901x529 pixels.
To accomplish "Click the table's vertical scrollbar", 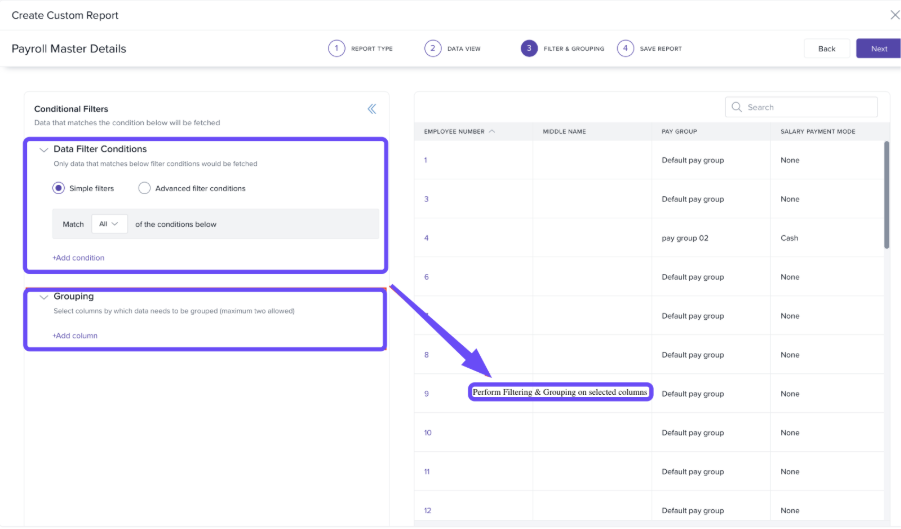I will click(886, 195).
